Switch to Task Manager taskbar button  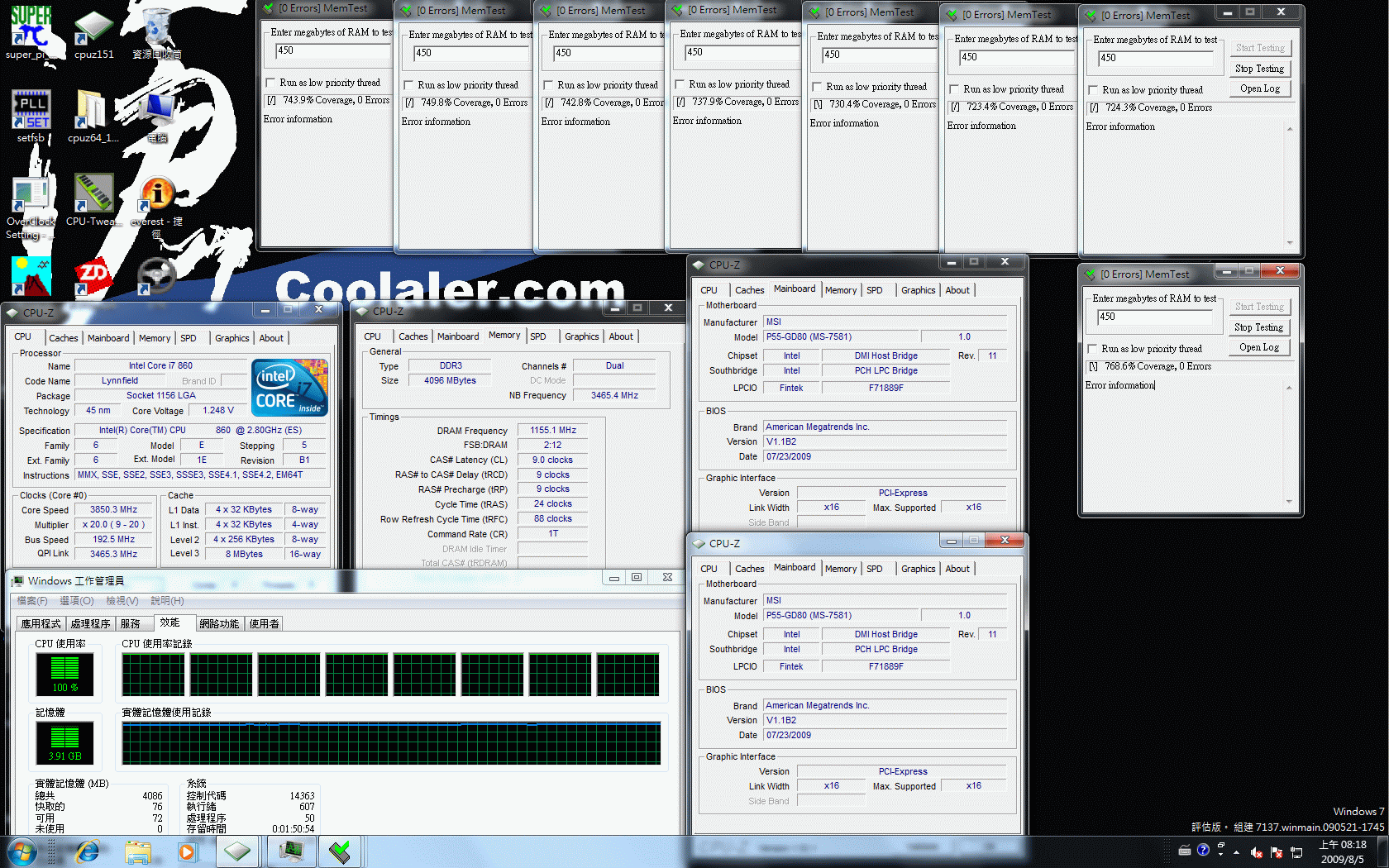pos(291,851)
